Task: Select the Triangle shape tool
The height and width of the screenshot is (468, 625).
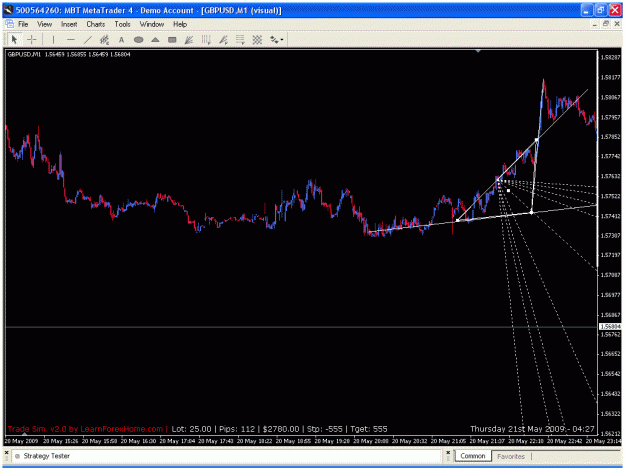Action: pos(155,39)
